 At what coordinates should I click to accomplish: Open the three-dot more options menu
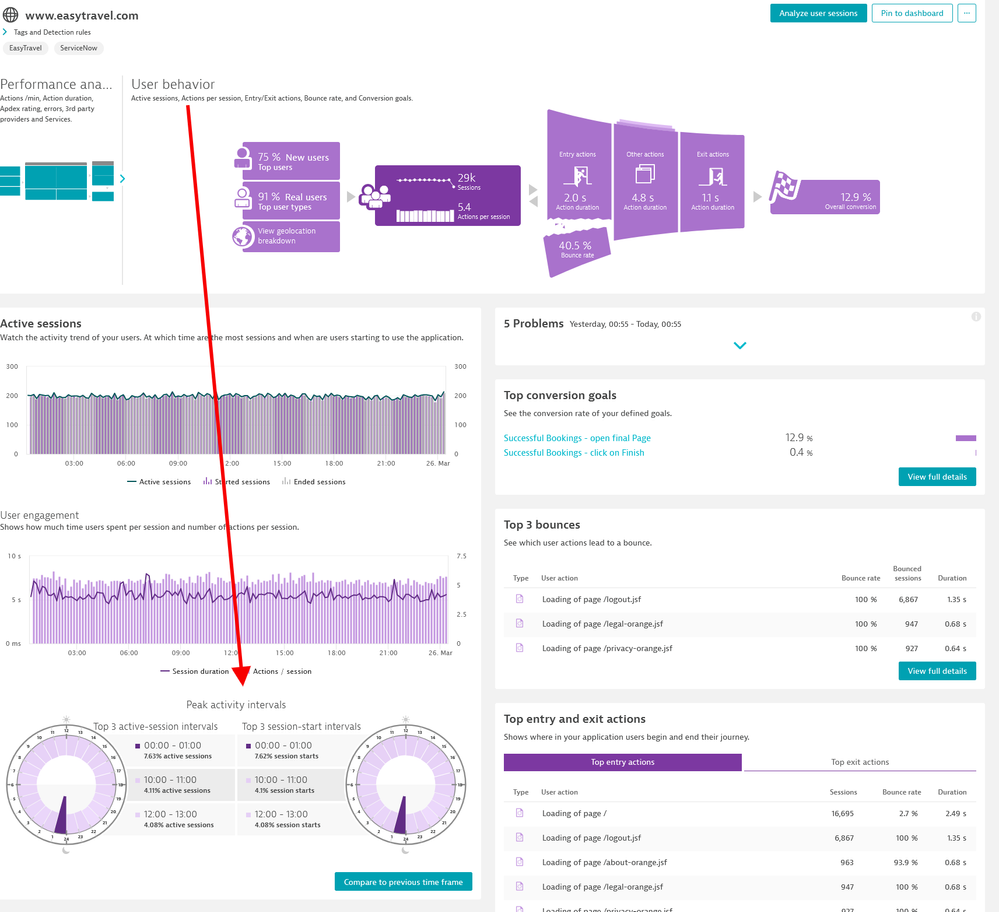click(966, 13)
